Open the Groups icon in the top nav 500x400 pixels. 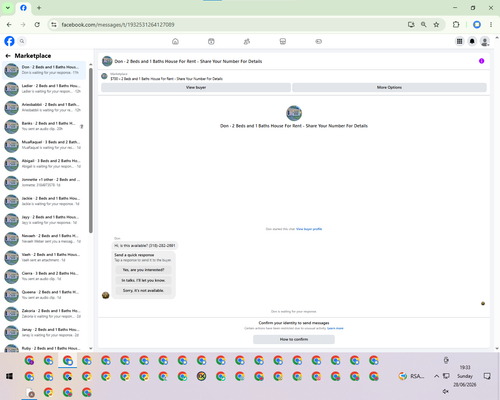coord(247,41)
